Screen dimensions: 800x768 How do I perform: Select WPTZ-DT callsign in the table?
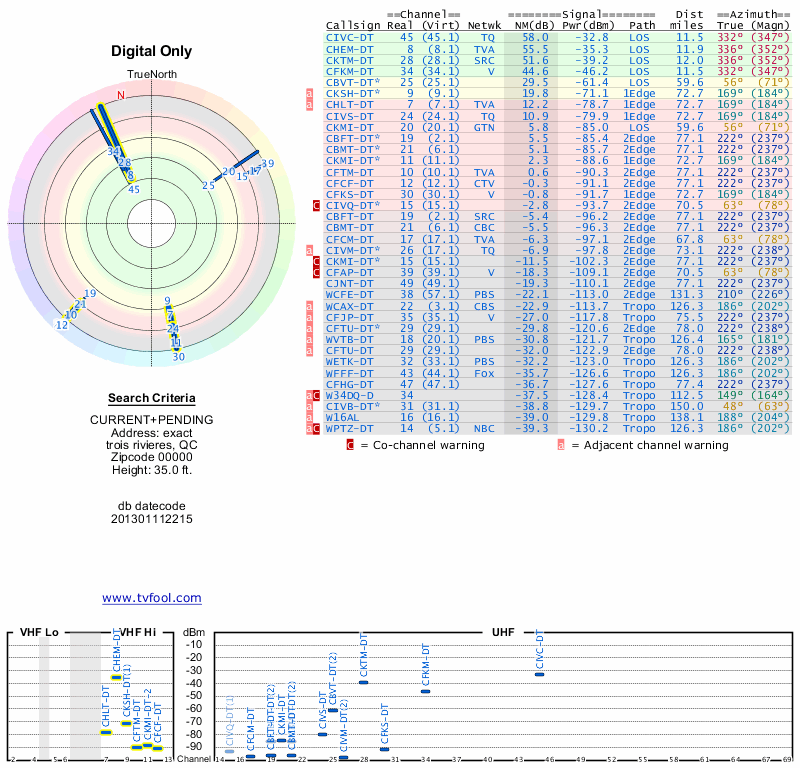point(349,429)
